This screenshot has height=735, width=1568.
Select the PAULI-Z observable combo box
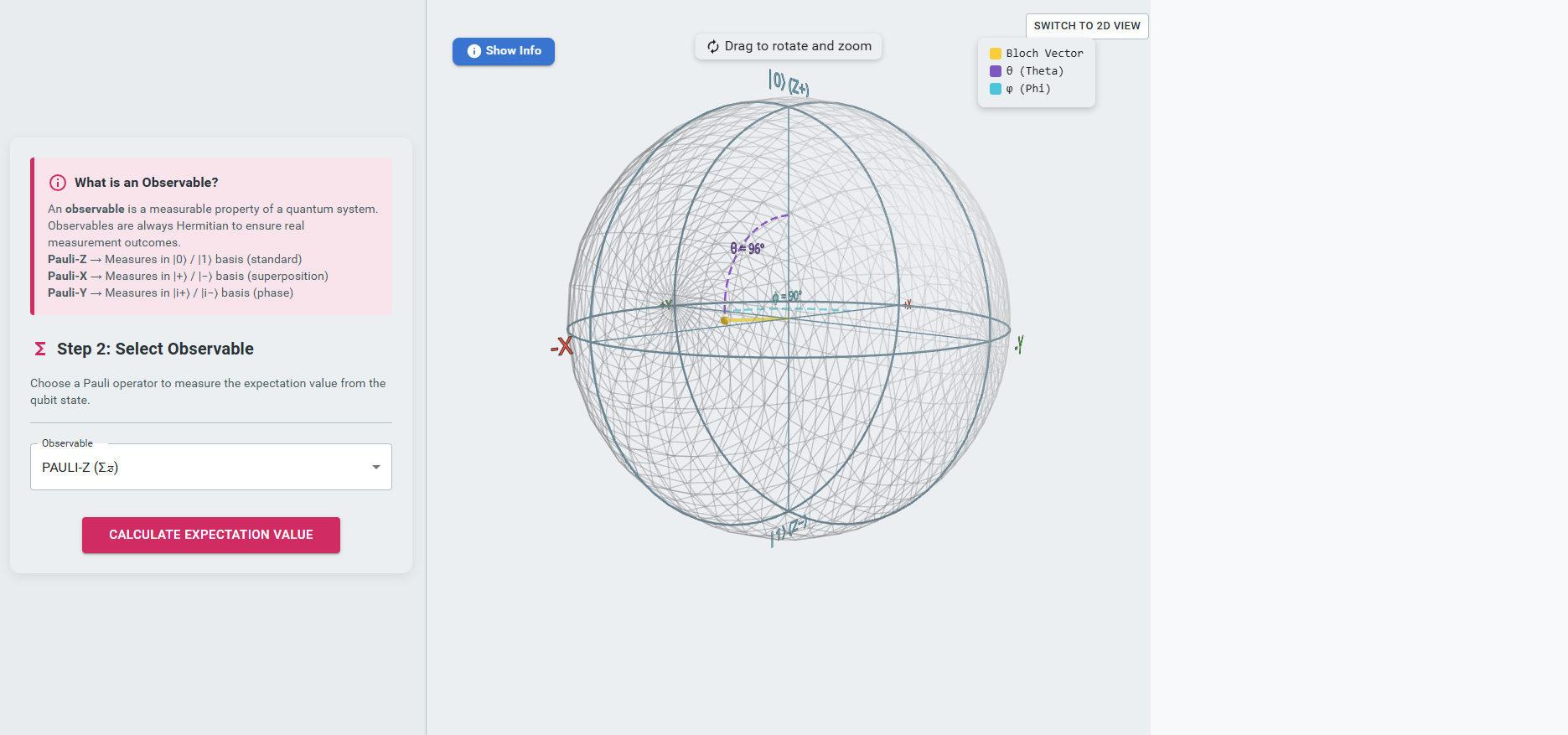pos(201,468)
